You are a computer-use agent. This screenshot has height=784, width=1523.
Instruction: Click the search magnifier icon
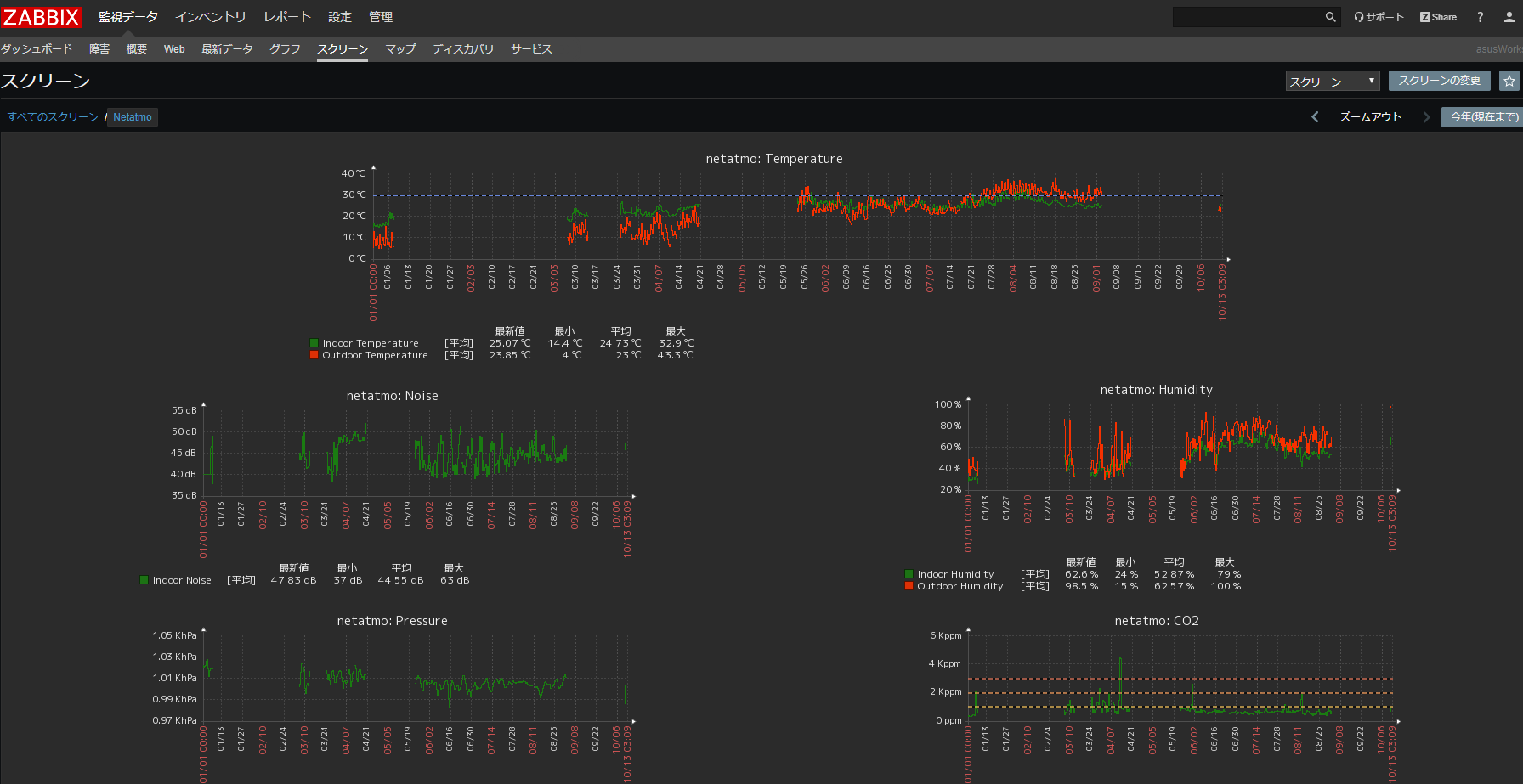(1330, 17)
